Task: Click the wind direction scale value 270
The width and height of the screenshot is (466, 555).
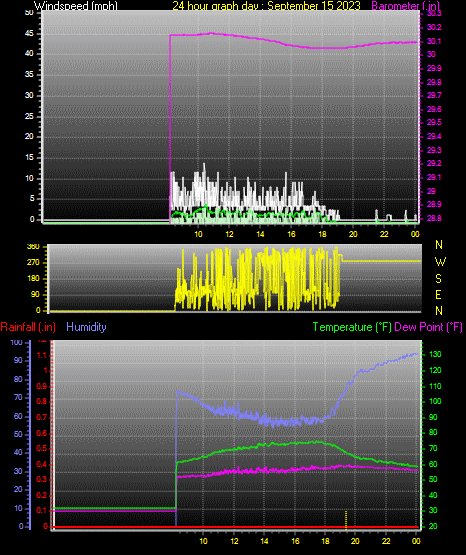Action: pyautogui.click(x=33, y=263)
